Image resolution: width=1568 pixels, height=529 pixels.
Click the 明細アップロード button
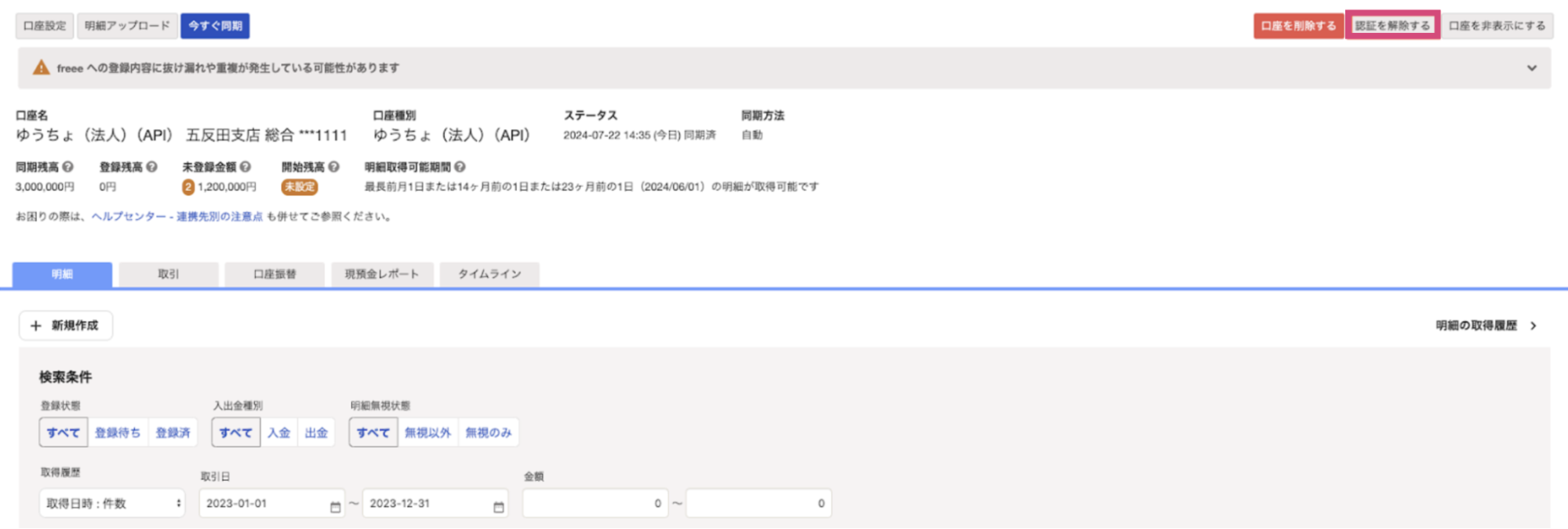pyautogui.click(x=127, y=26)
